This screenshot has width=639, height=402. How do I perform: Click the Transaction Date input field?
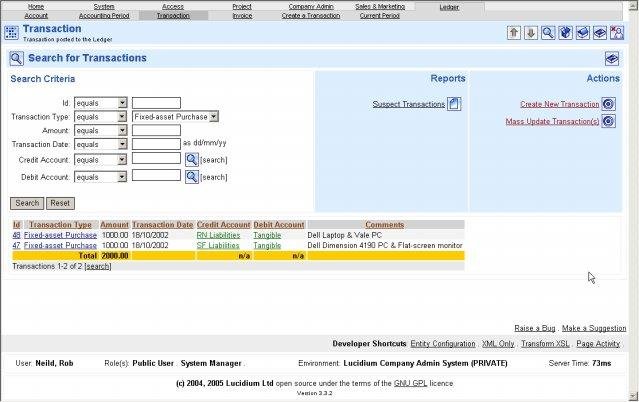(x=156, y=144)
